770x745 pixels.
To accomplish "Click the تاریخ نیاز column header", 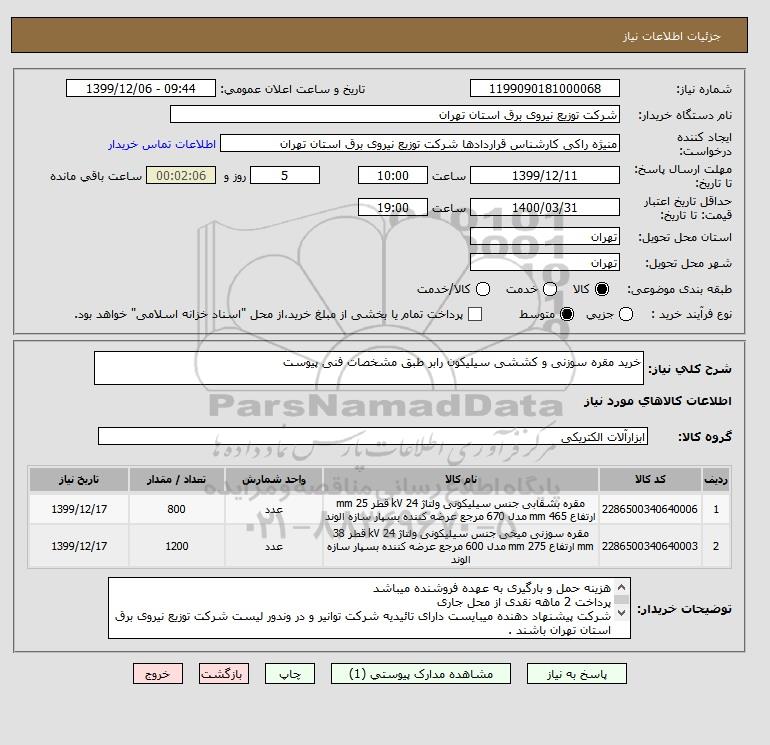I will [x=79, y=479].
